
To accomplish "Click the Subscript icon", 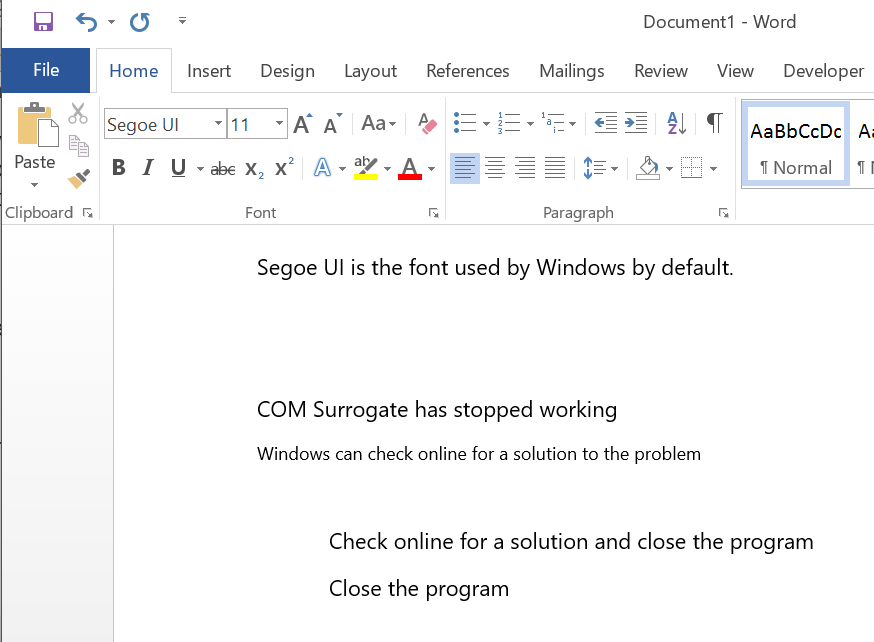I will (x=252, y=168).
